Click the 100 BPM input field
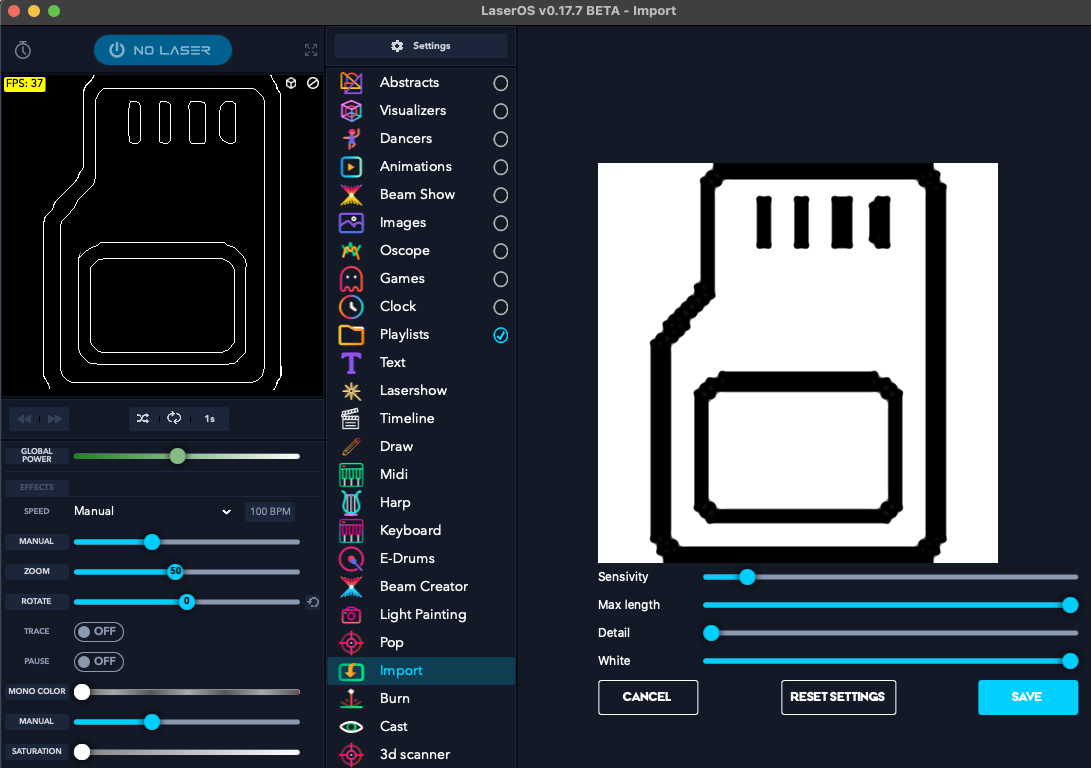Viewport: 1091px width, 768px height. tap(270, 512)
